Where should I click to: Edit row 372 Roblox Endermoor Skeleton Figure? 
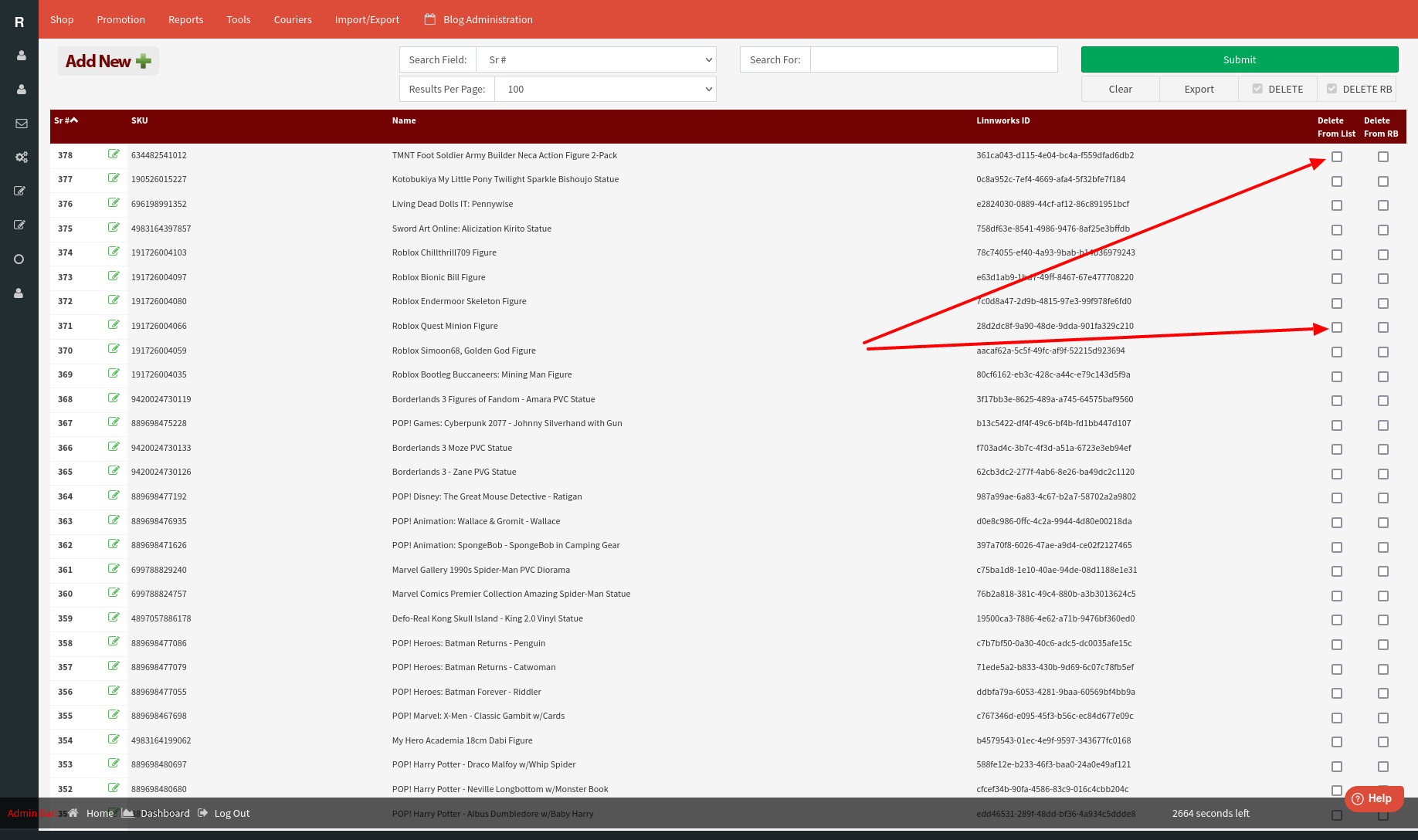pos(114,300)
